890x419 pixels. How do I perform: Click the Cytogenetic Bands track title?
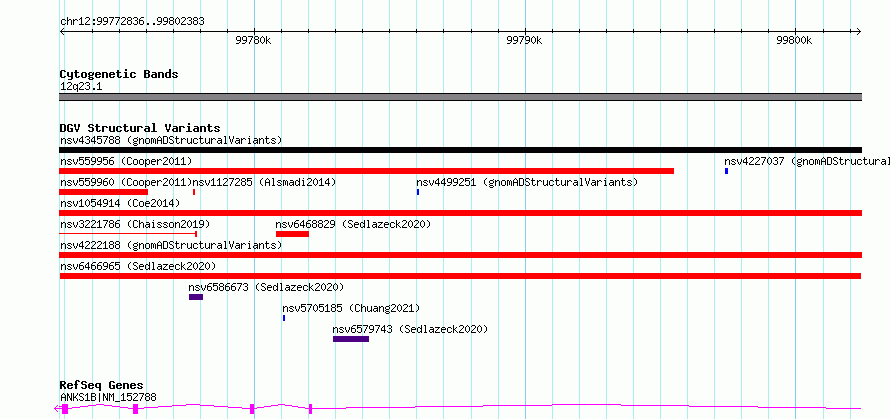point(119,74)
